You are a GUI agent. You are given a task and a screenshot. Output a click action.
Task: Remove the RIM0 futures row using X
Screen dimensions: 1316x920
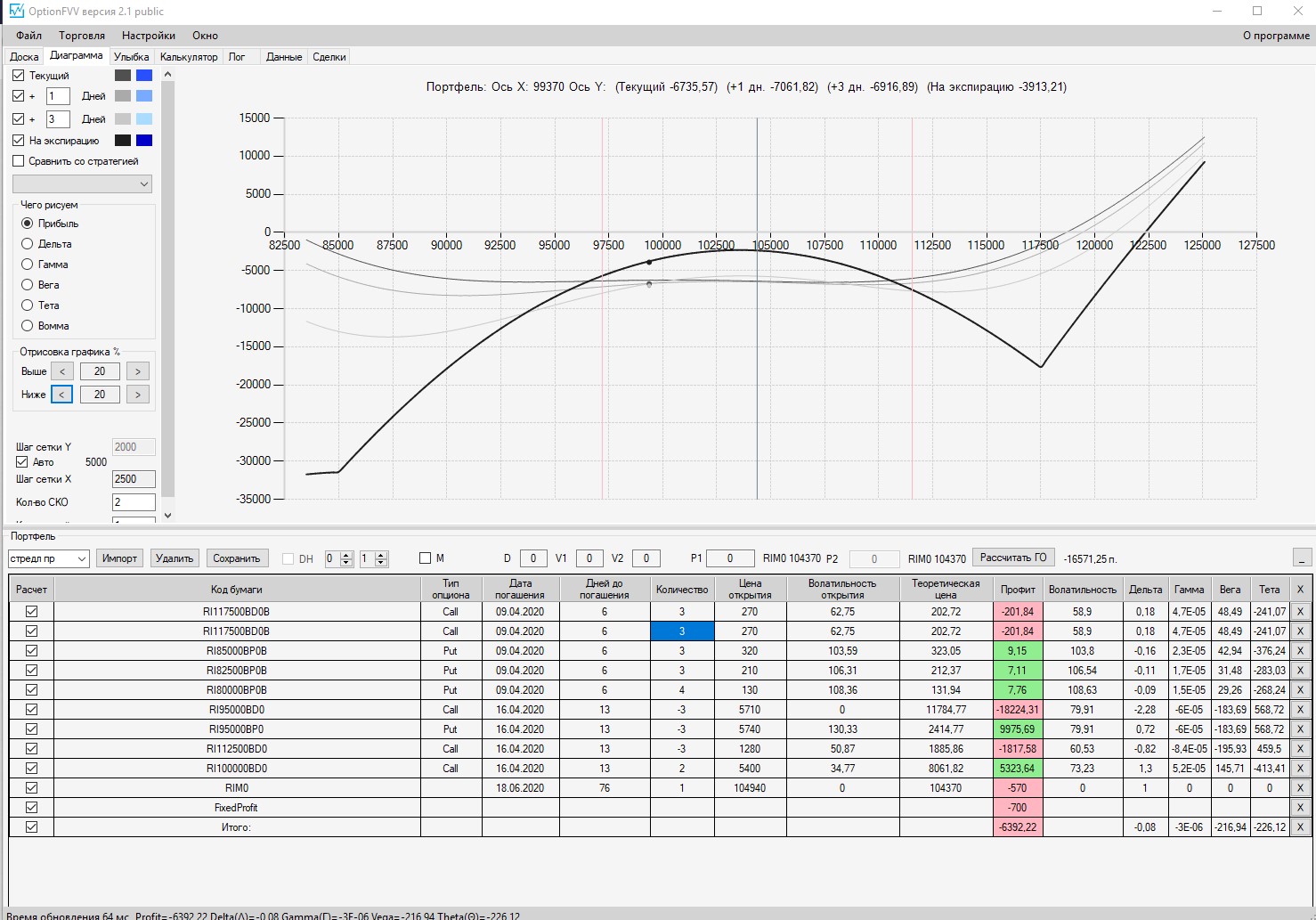(1300, 788)
